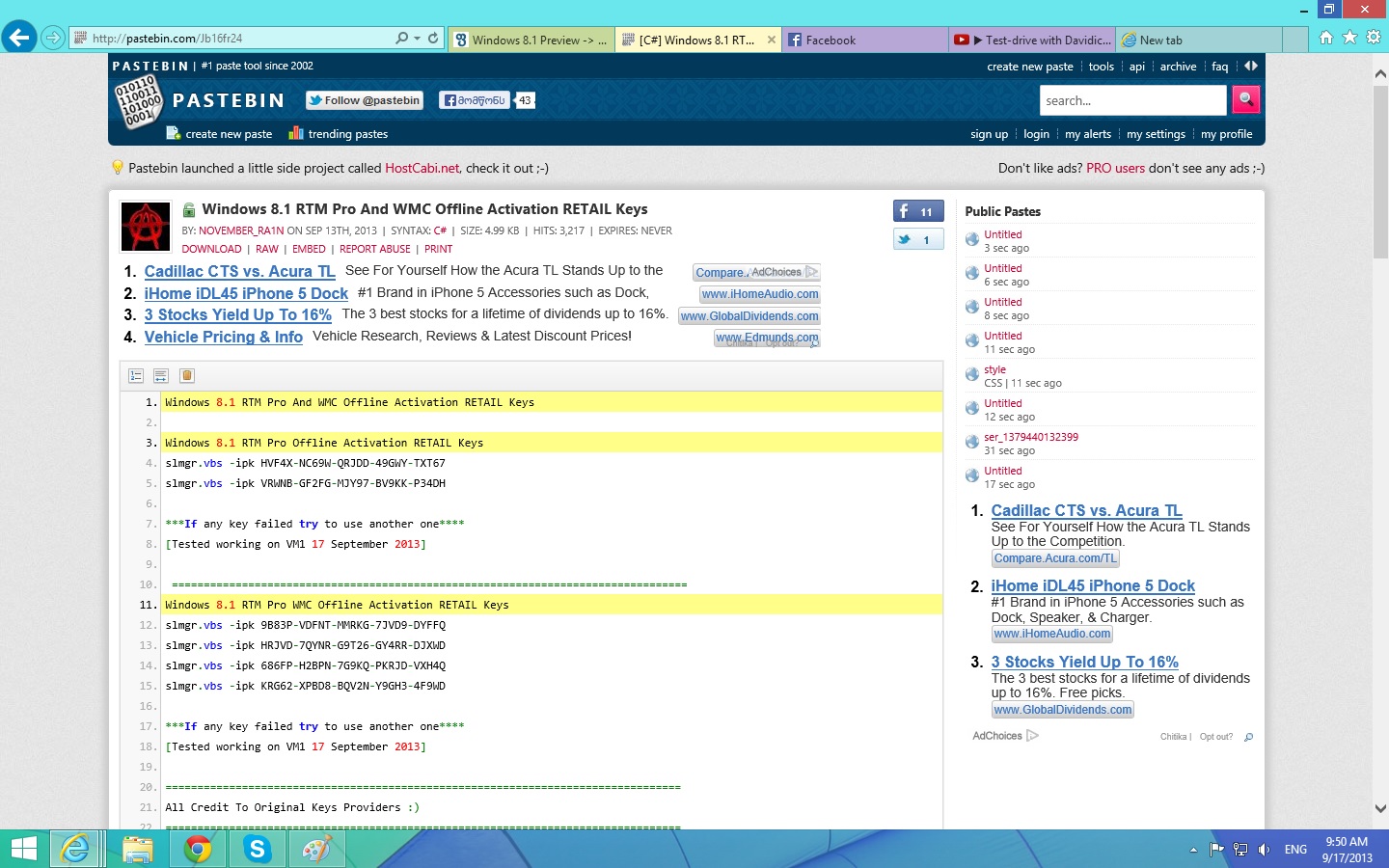This screenshot has width=1389, height=868.
Task: Click the C# syntax link
Action: point(440,231)
